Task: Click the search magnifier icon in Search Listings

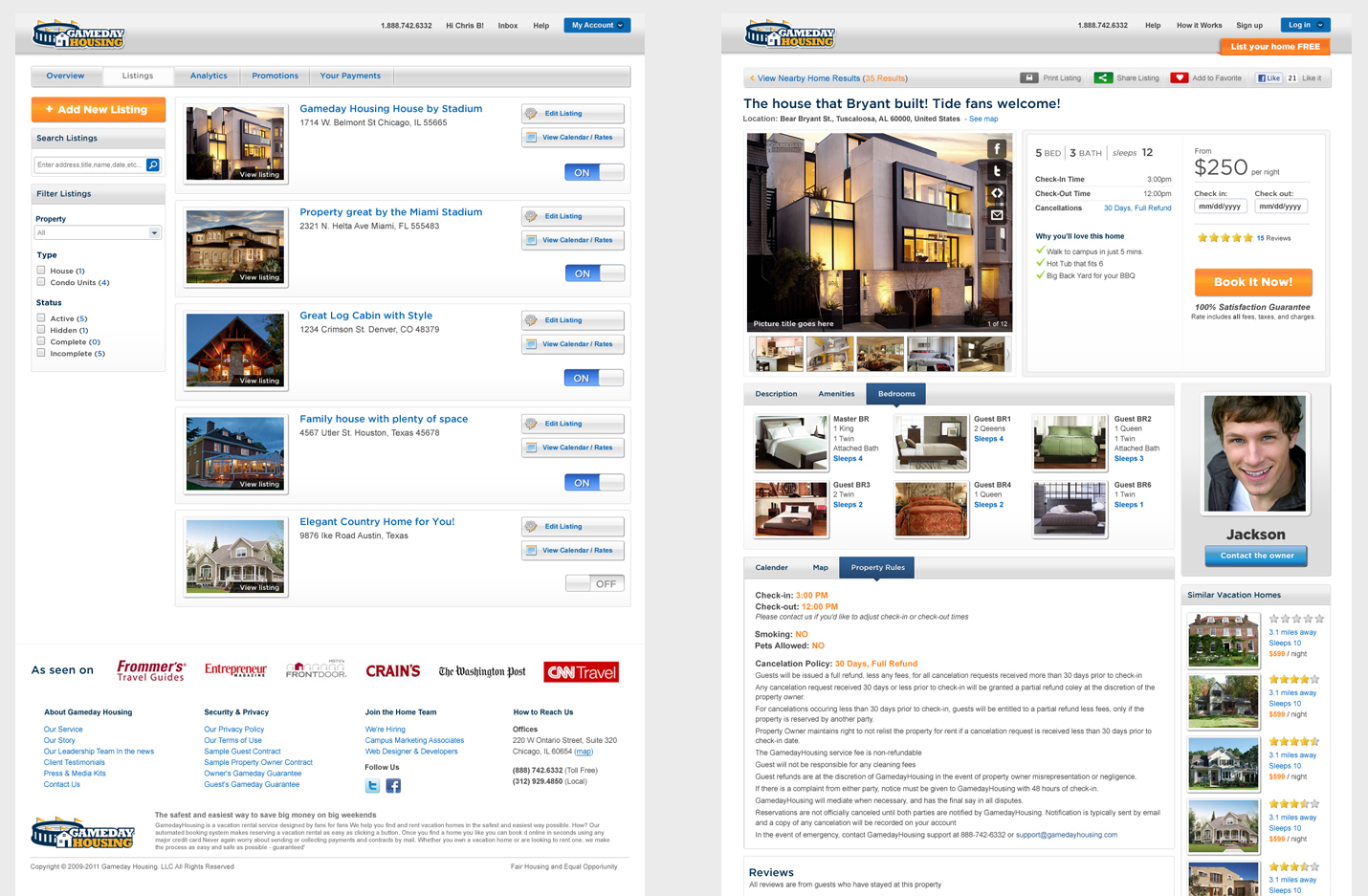Action: [x=153, y=164]
